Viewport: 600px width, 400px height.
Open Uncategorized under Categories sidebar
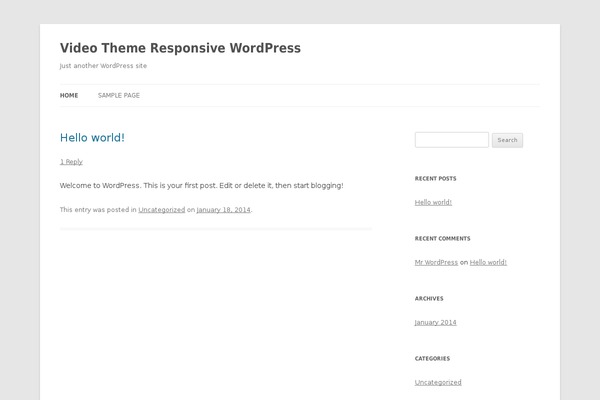coord(438,382)
